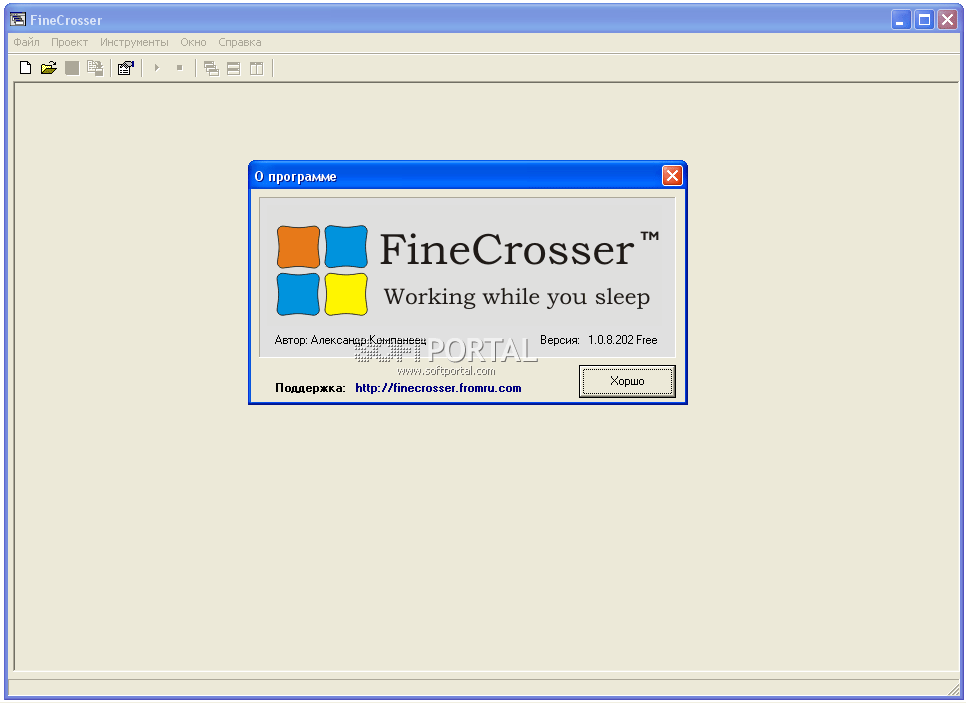Open the Окно menu
966x703 pixels.
[x=193, y=43]
